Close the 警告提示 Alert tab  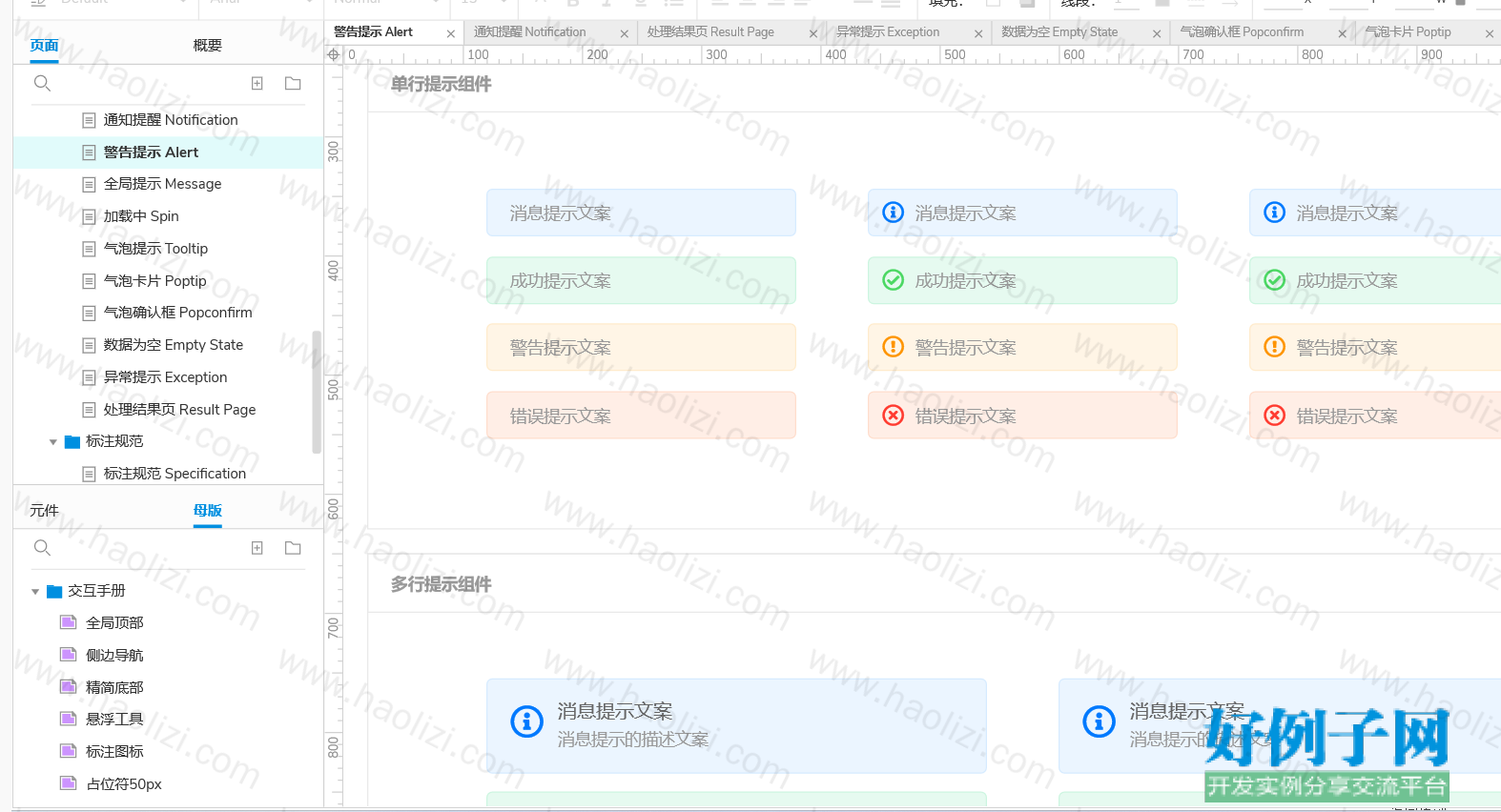(x=451, y=33)
